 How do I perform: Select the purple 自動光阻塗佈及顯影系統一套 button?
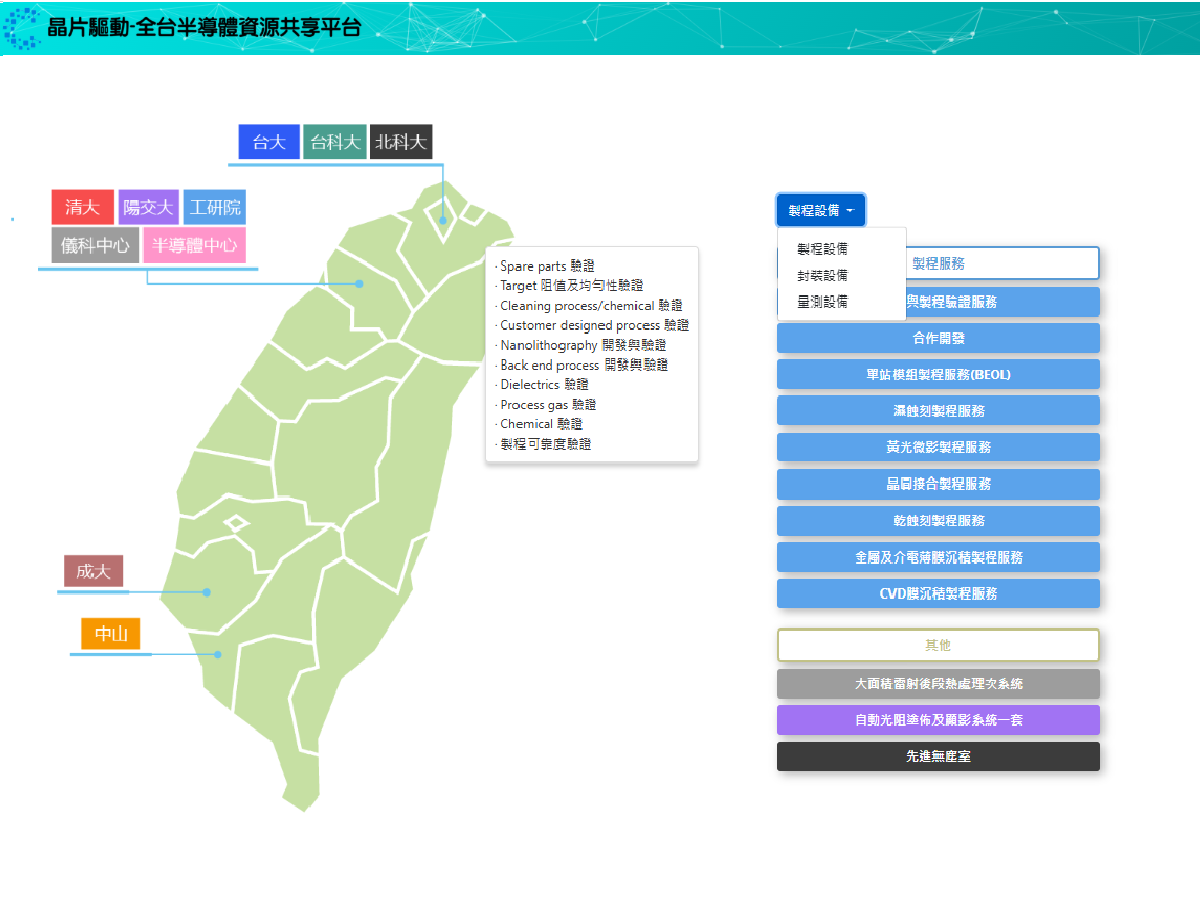[x=938, y=720]
